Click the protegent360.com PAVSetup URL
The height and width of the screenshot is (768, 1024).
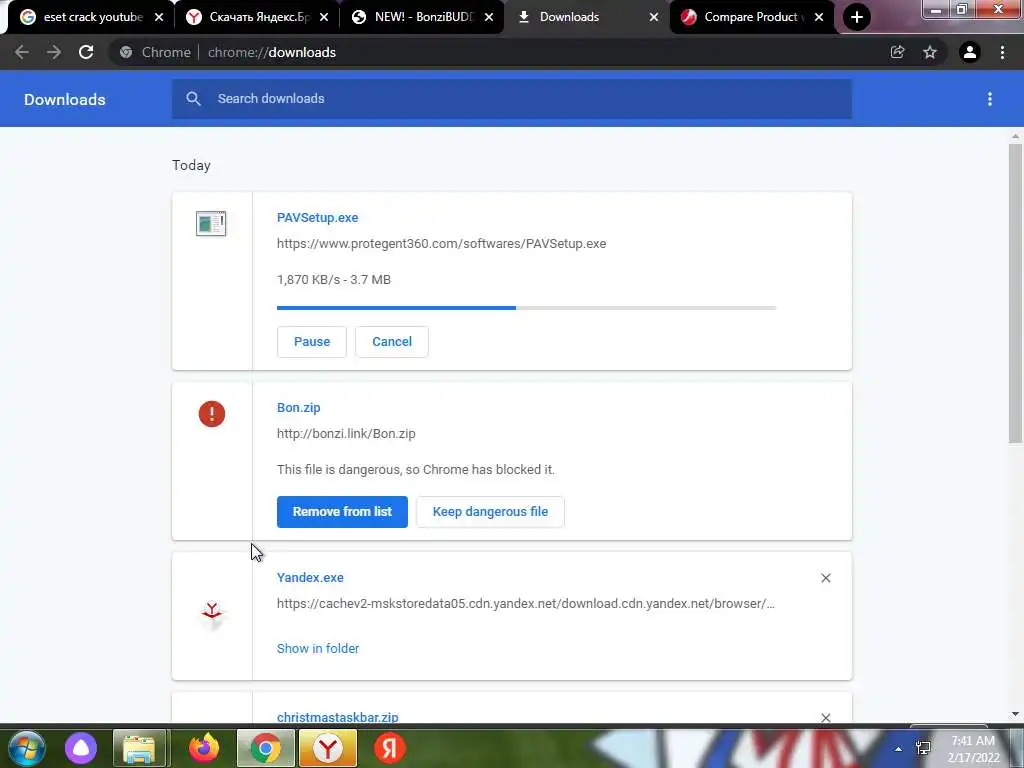pyautogui.click(x=441, y=244)
